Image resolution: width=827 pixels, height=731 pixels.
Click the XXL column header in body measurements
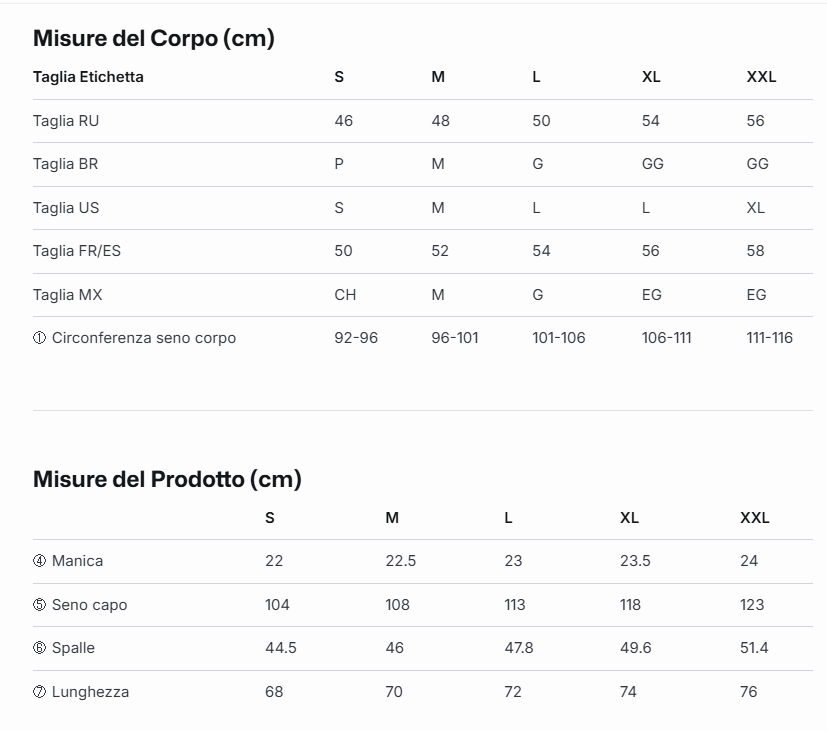(x=761, y=77)
